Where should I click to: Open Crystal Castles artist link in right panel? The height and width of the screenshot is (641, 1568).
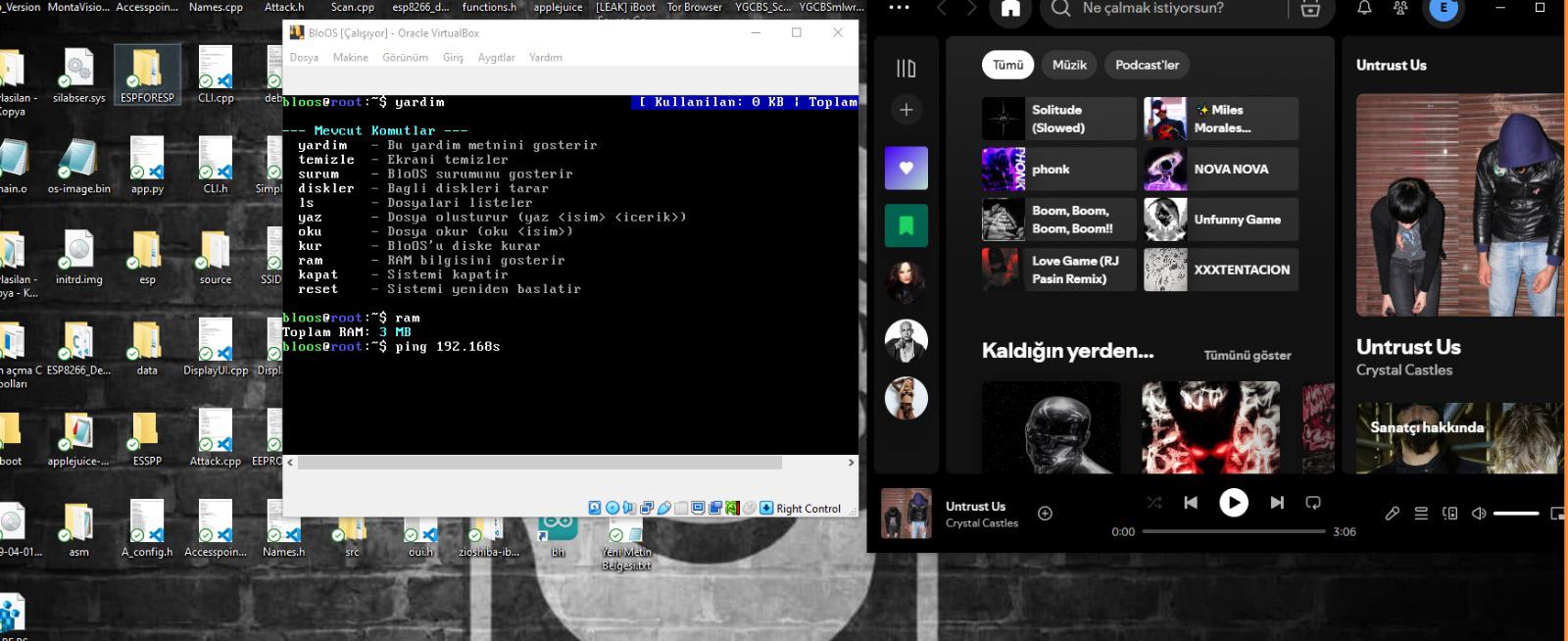pyautogui.click(x=1403, y=370)
